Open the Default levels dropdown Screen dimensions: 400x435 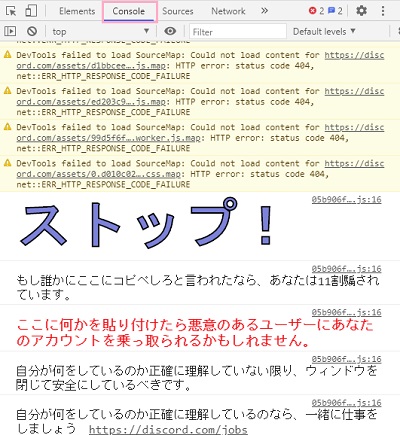coord(324,32)
